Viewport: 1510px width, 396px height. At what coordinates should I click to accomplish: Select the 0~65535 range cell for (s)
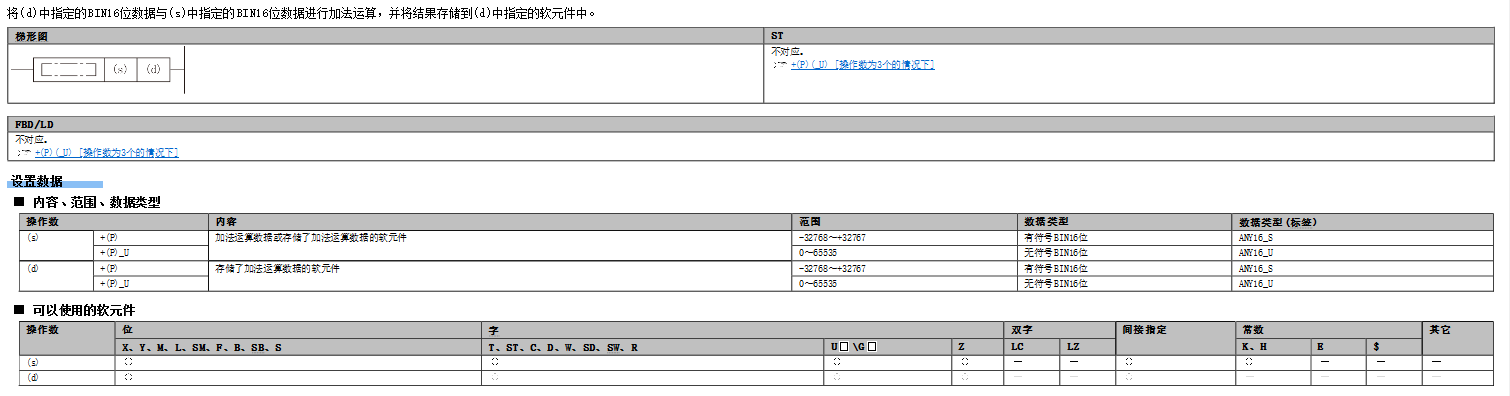coord(818,253)
